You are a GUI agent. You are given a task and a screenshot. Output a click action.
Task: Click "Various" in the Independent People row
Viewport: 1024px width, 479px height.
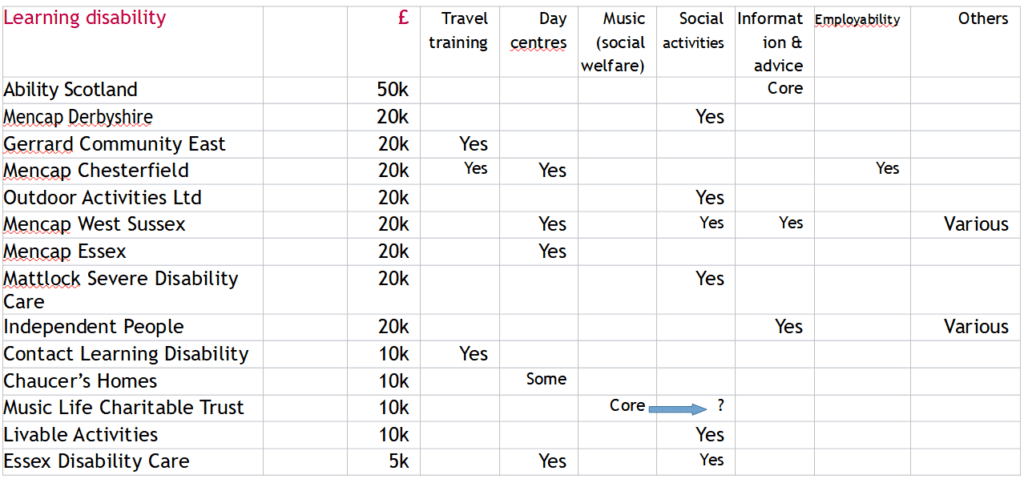(x=976, y=326)
